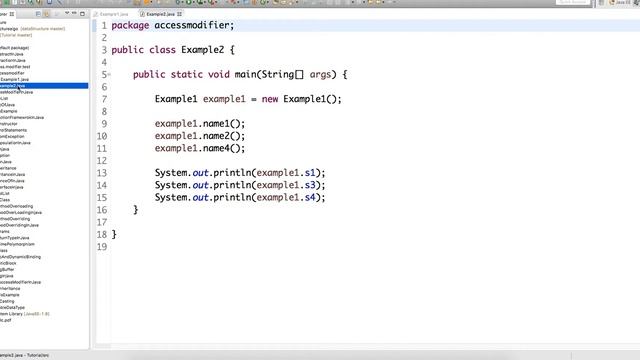Select the pdf file at the tree bottom
The width and height of the screenshot is (640, 360).
[x=6, y=320]
